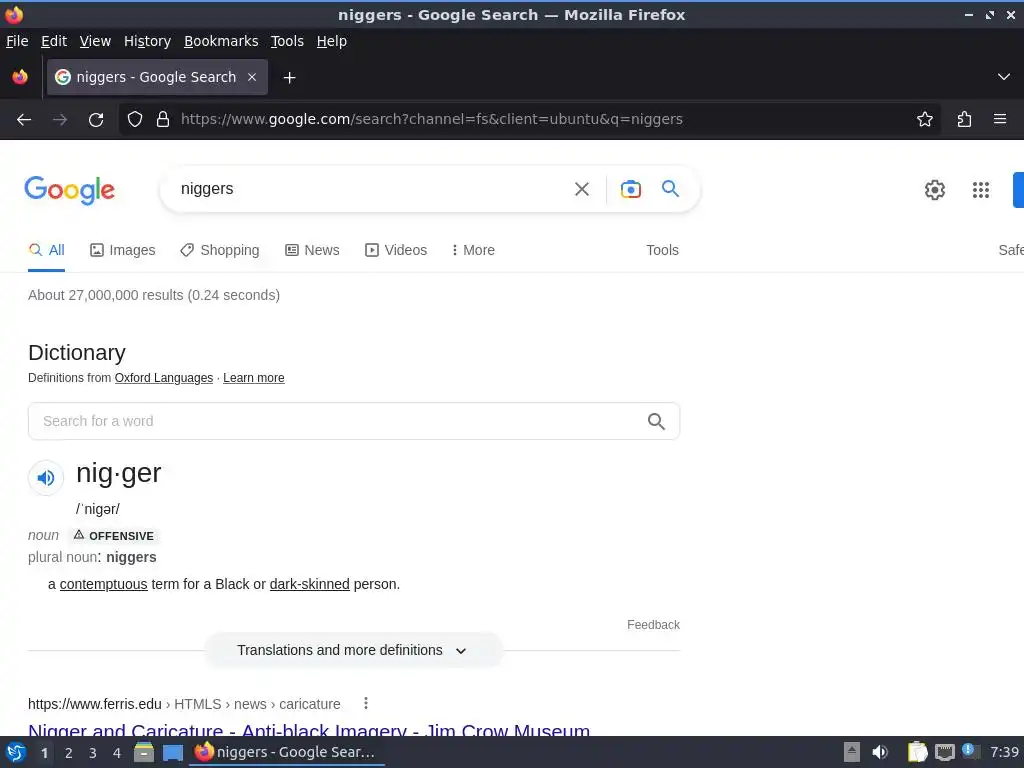Follow the Oxford Languages link

(x=164, y=378)
